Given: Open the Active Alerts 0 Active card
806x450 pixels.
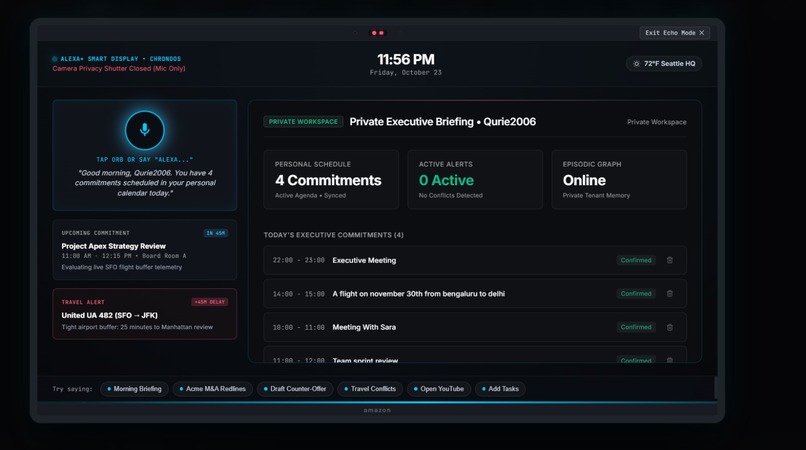Looking at the screenshot, I should click(475, 179).
